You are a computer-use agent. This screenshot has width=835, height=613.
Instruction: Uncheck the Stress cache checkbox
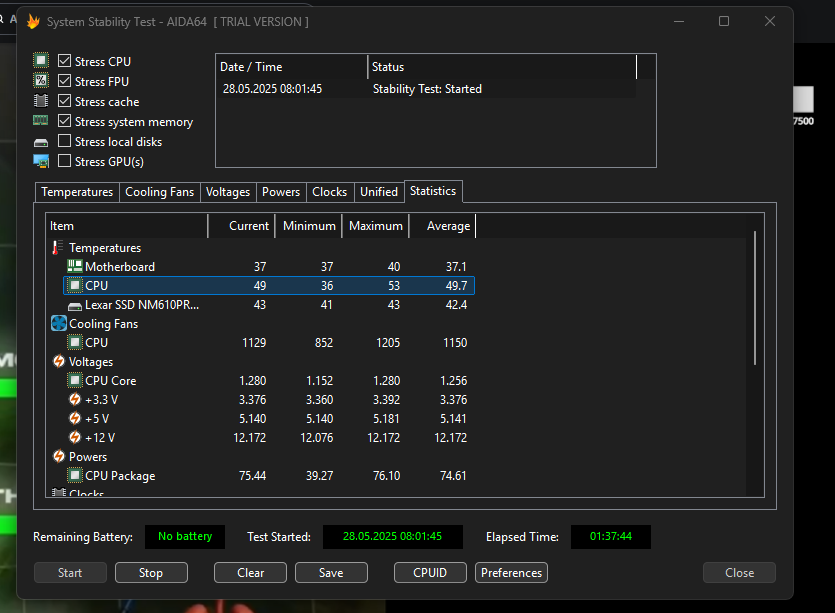click(64, 101)
